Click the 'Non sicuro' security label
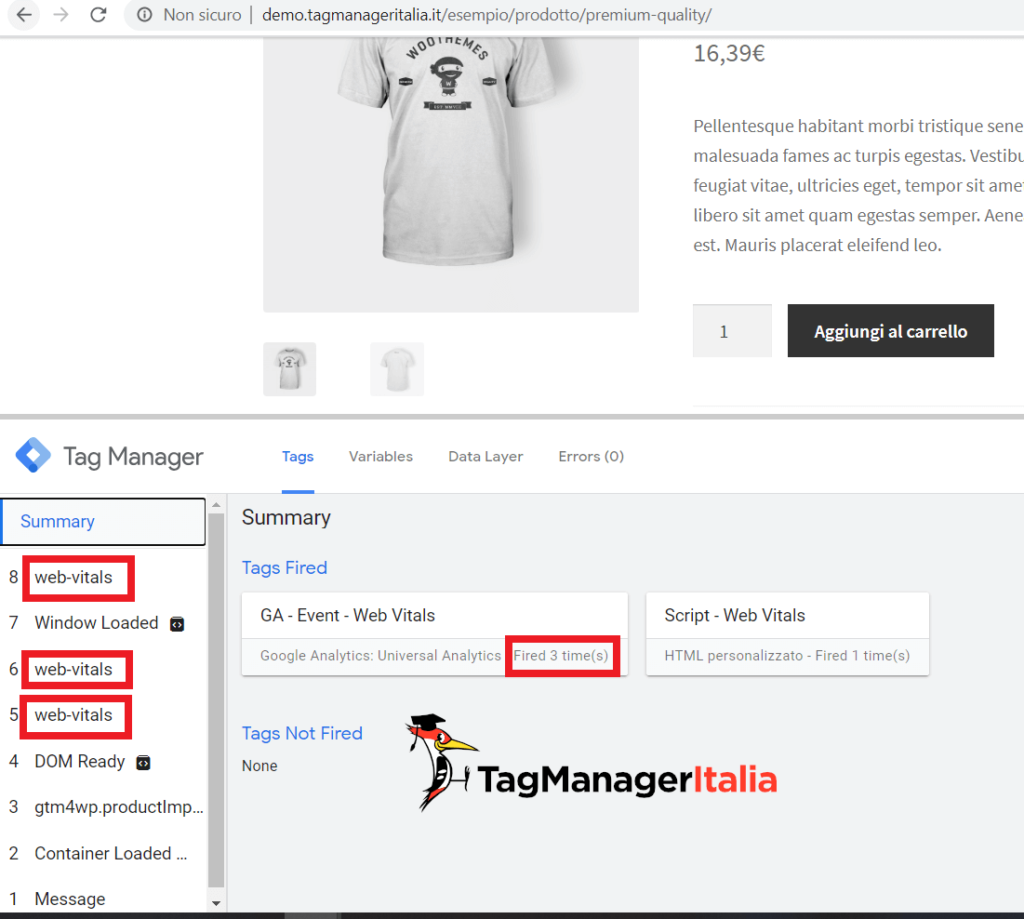The width and height of the screenshot is (1024, 919). 202,14
